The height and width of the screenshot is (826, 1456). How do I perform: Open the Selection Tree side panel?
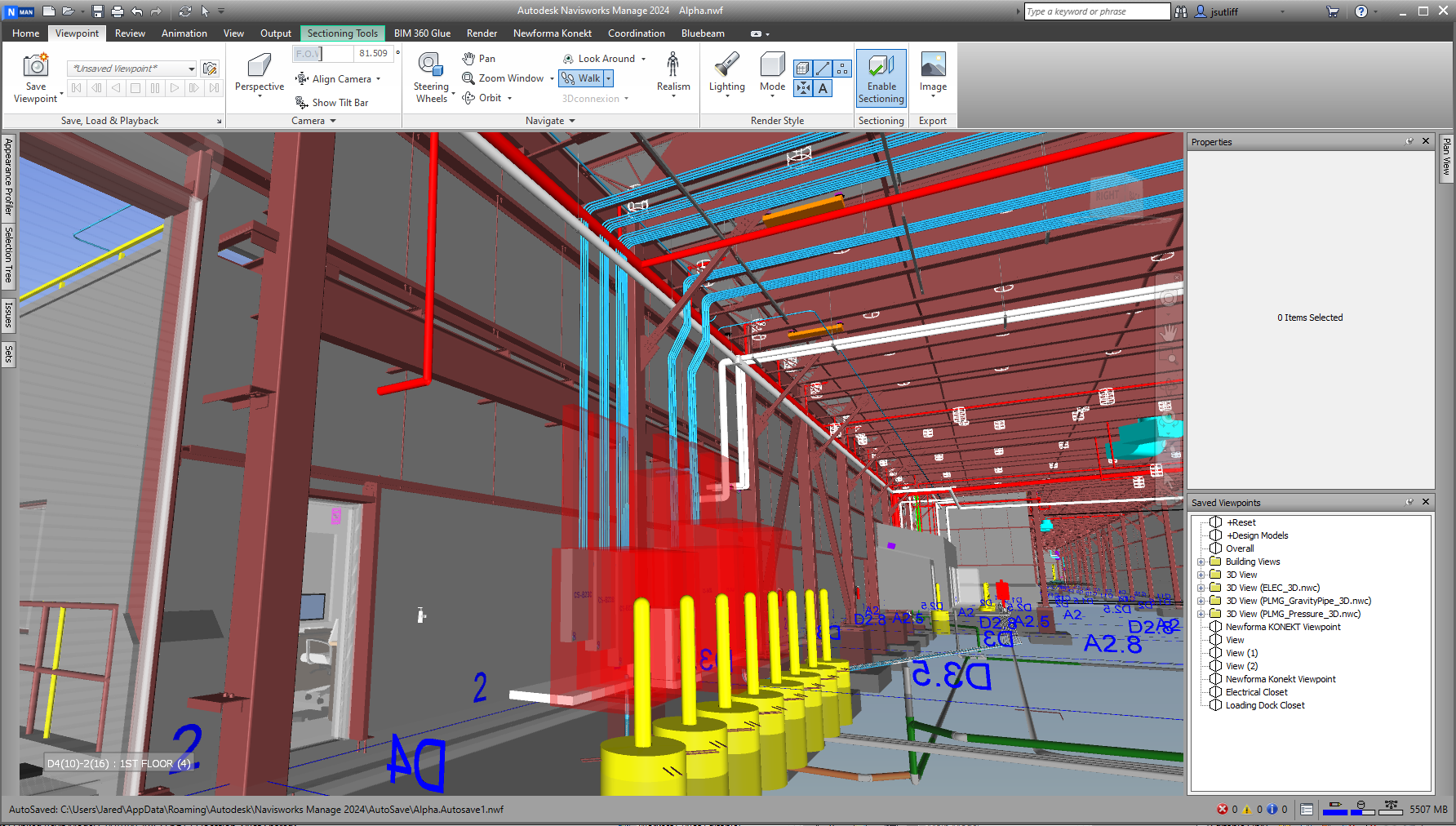8,255
